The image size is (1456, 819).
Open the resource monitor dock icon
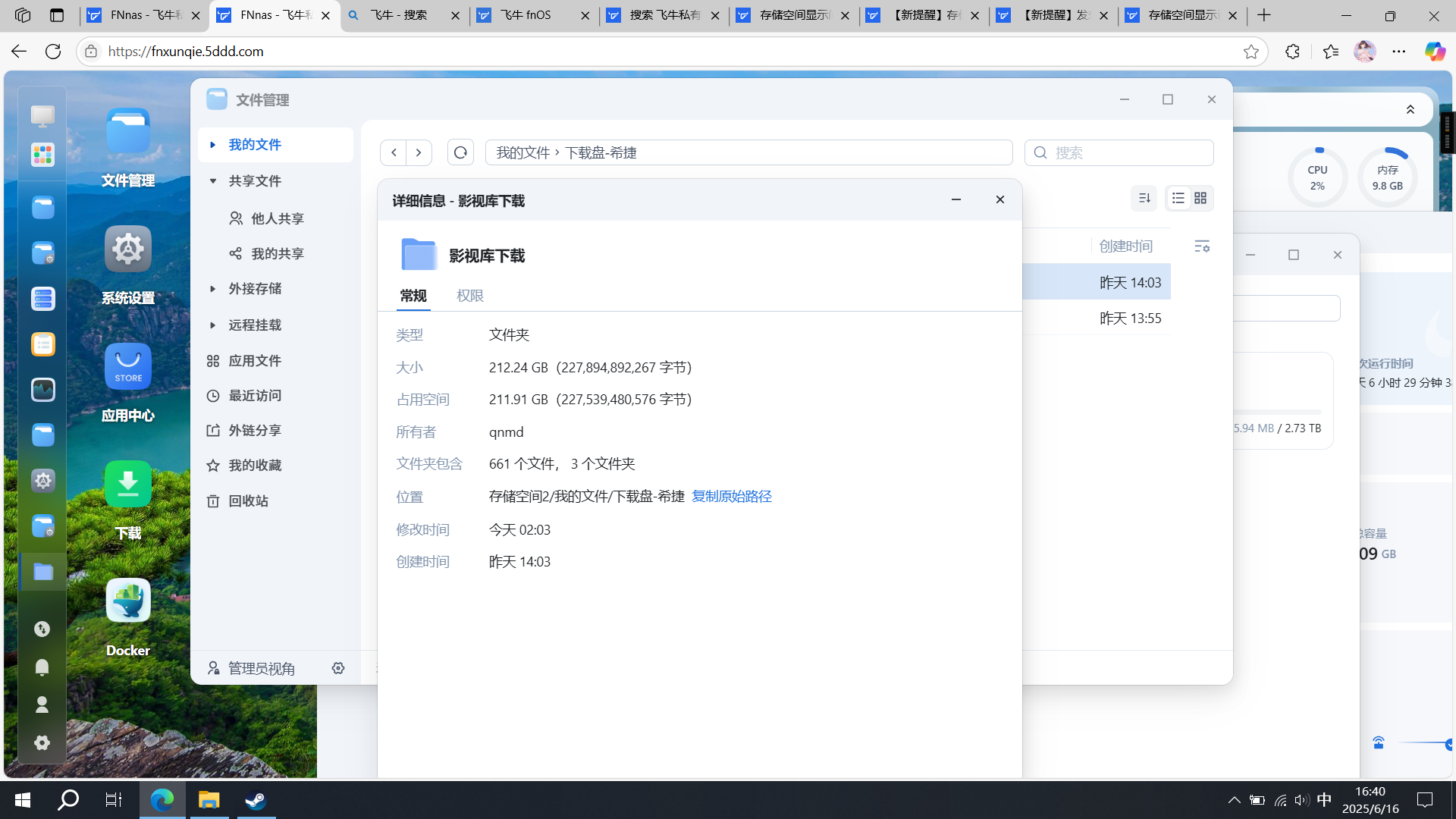pos(42,390)
